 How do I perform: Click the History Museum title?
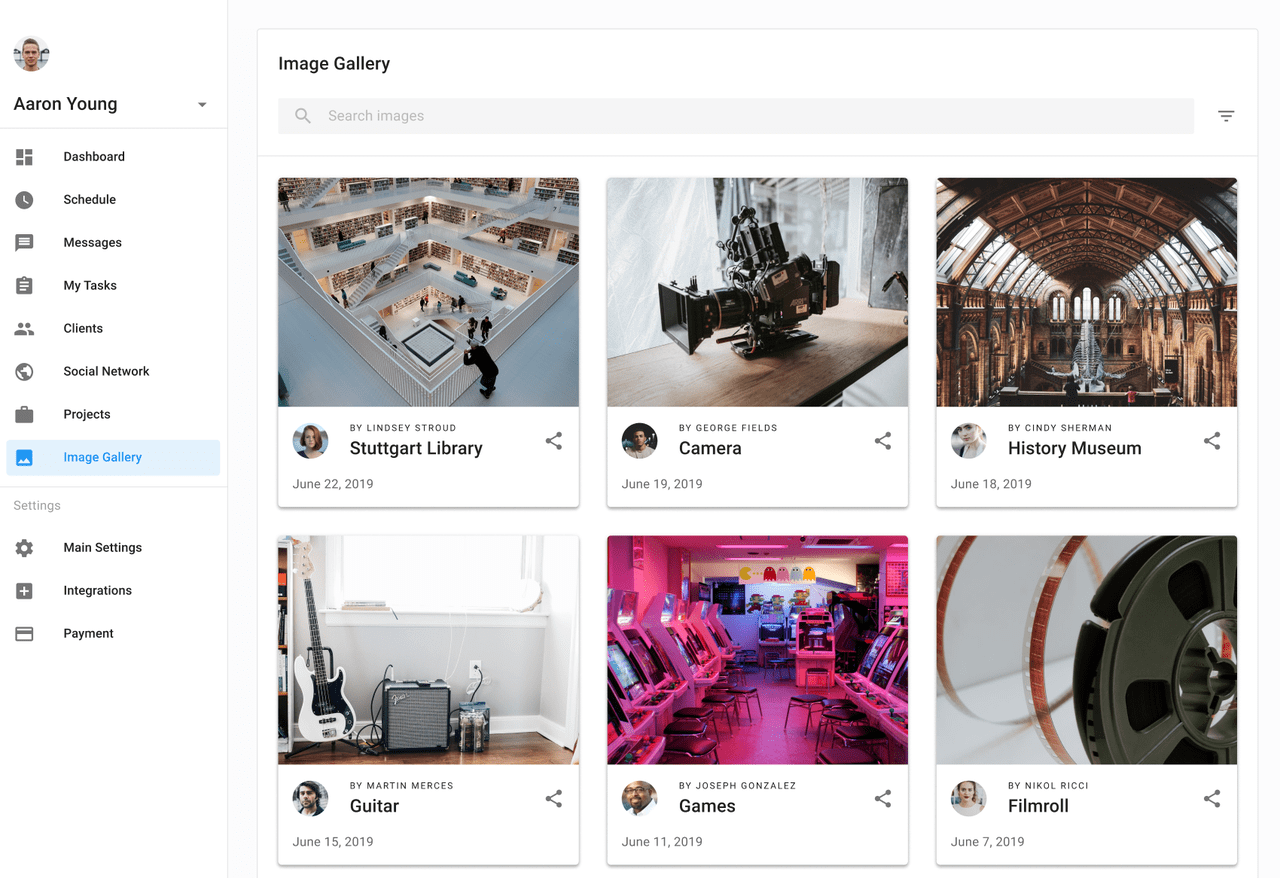point(1074,449)
